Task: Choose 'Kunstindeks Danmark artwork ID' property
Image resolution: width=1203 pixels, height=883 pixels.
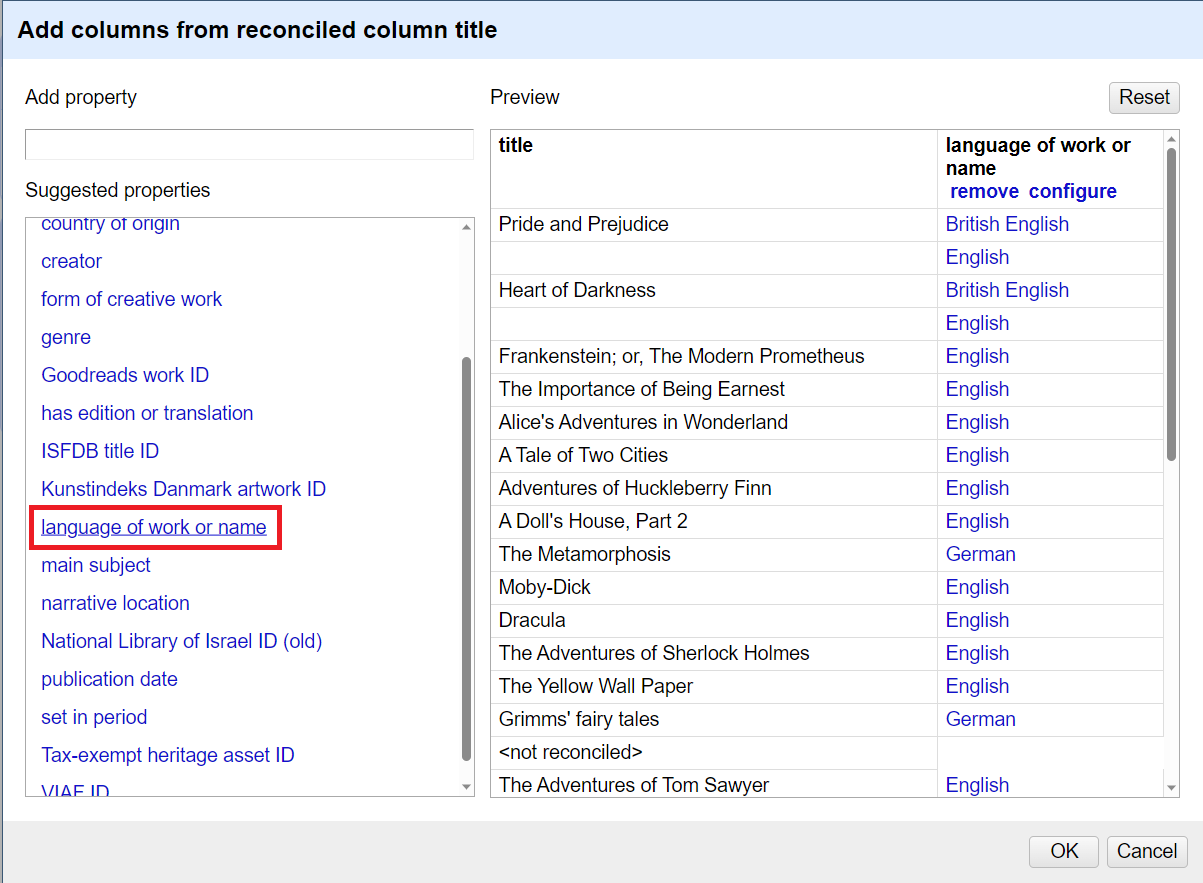Action: point(184,489)
